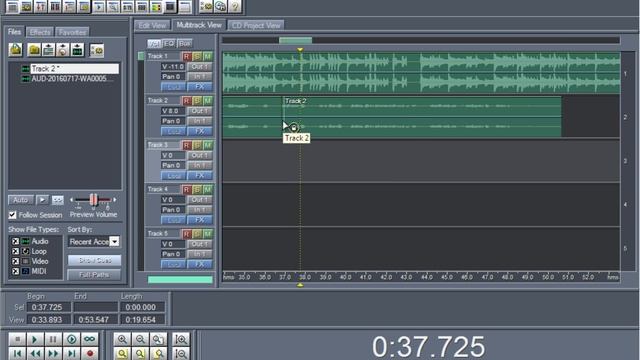Click the Pause transport button

[x=53, y=339]
